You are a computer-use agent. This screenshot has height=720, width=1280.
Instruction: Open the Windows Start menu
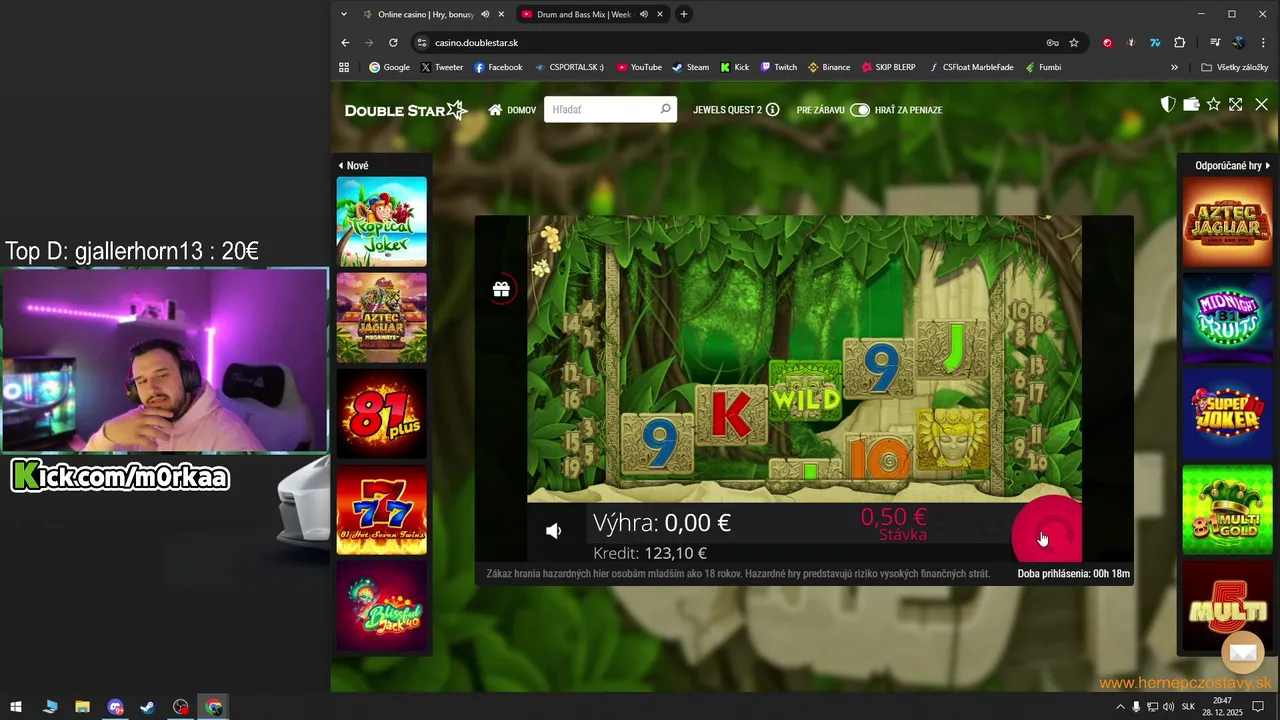(16, 707)
